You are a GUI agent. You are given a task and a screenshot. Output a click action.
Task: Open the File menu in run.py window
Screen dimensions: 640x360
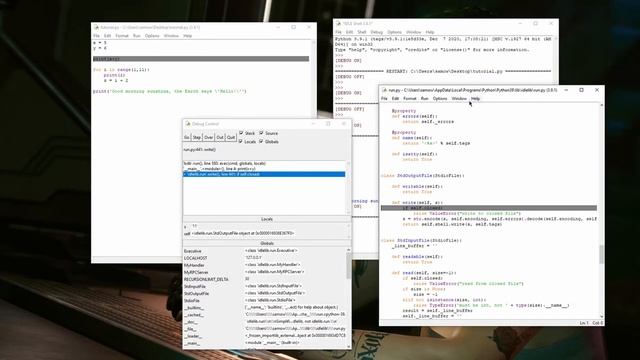pos(384,98)
